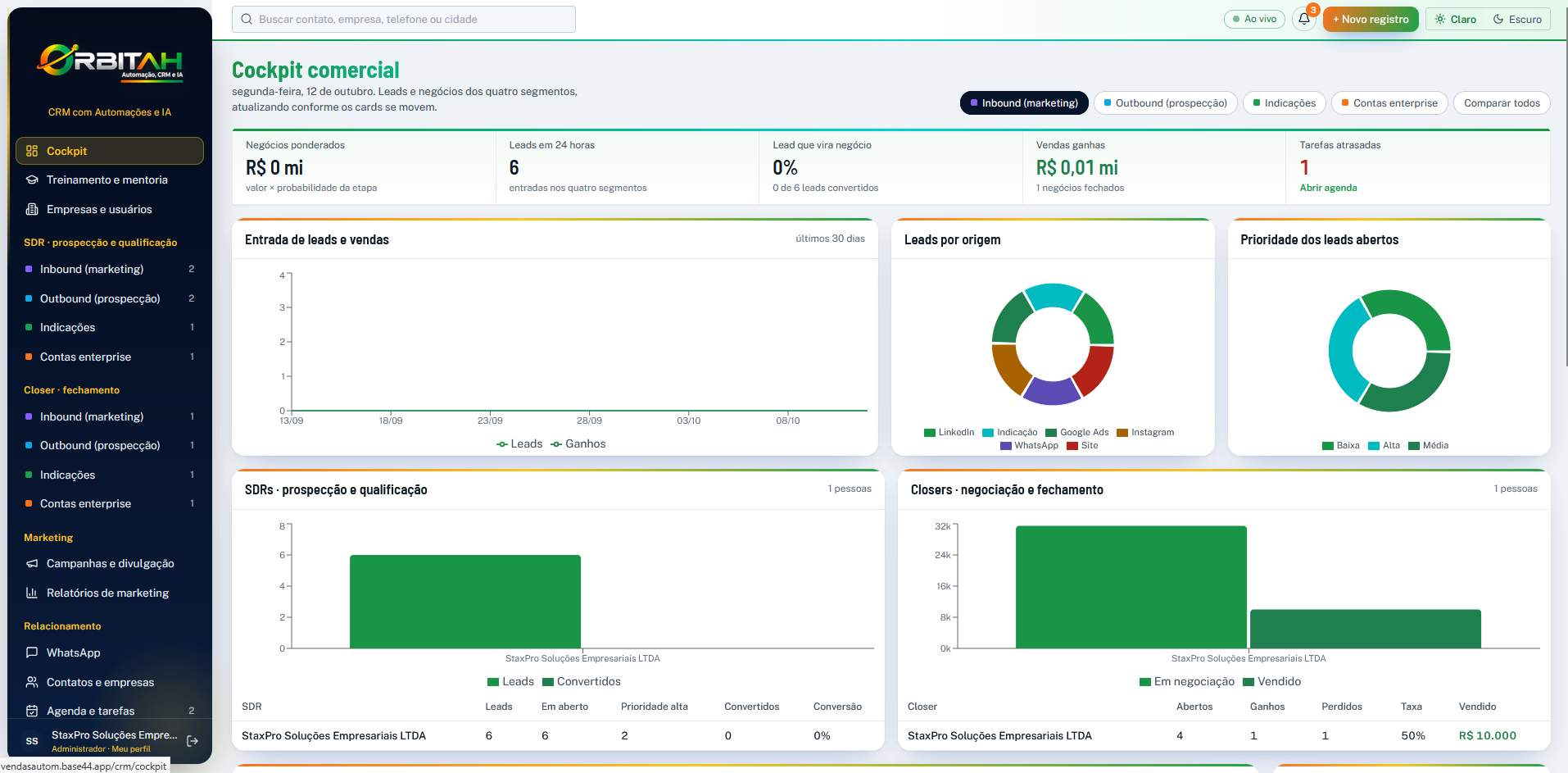Click the Contatos e empresas people icon
This screenshot has height=773, width=1568.
click(x=32, y=682)
